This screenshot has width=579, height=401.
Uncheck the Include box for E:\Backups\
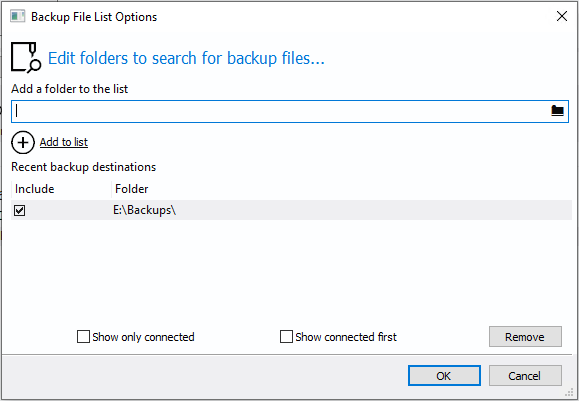(20, 210)
